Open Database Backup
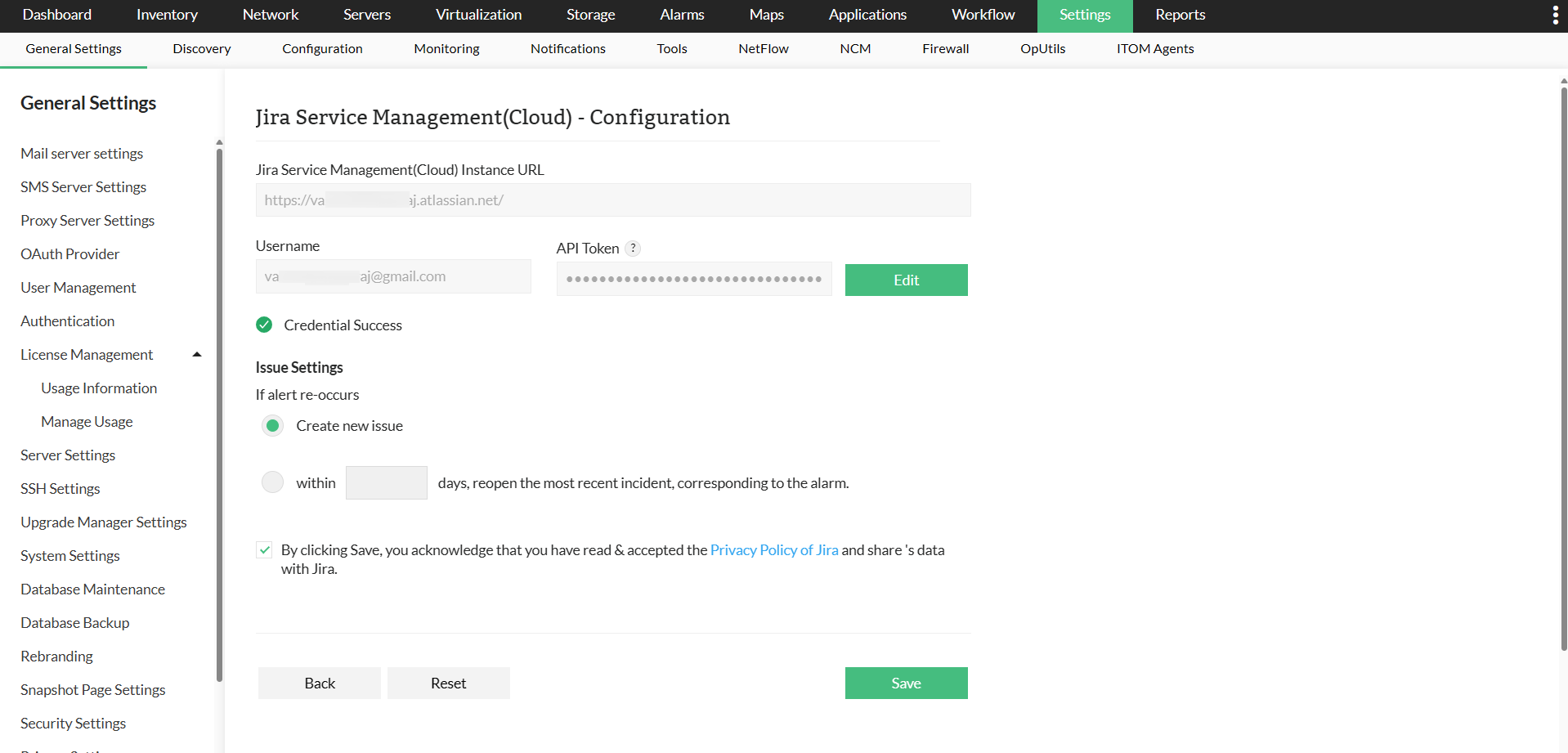Viewport: 1568px width, 753px height. tap(75, 623)
